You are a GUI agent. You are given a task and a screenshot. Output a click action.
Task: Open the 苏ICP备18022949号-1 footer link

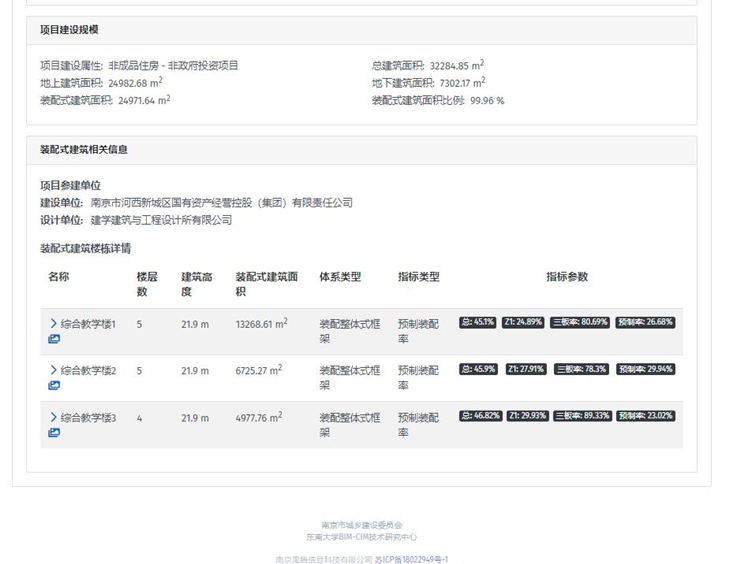(411, 560)
